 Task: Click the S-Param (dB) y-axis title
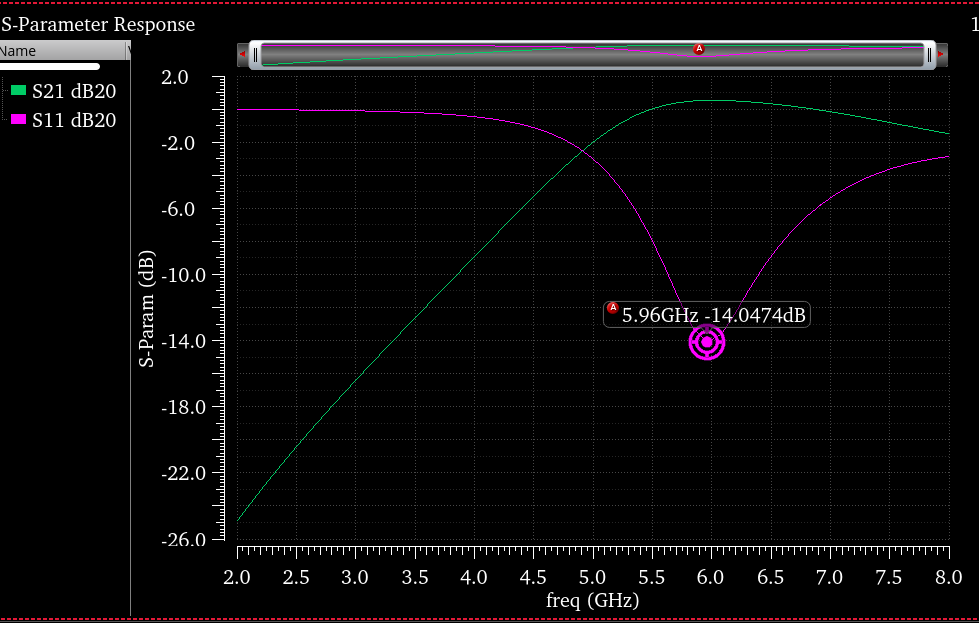click(146, 309)
